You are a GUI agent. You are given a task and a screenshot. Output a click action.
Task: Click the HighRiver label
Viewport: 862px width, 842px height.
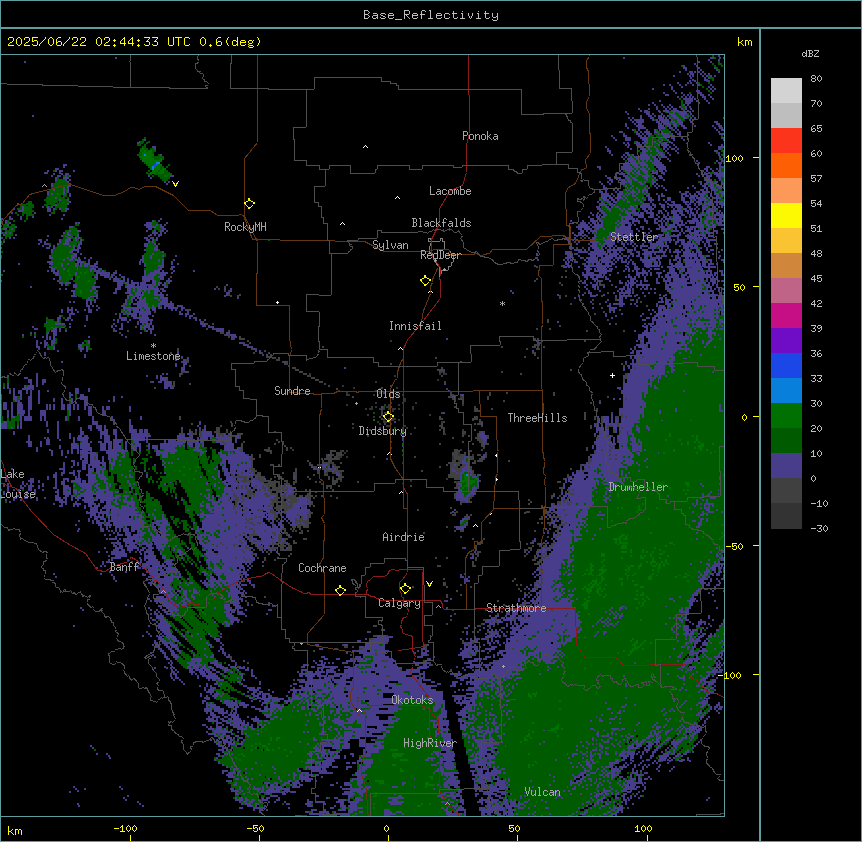click(430, 743)
